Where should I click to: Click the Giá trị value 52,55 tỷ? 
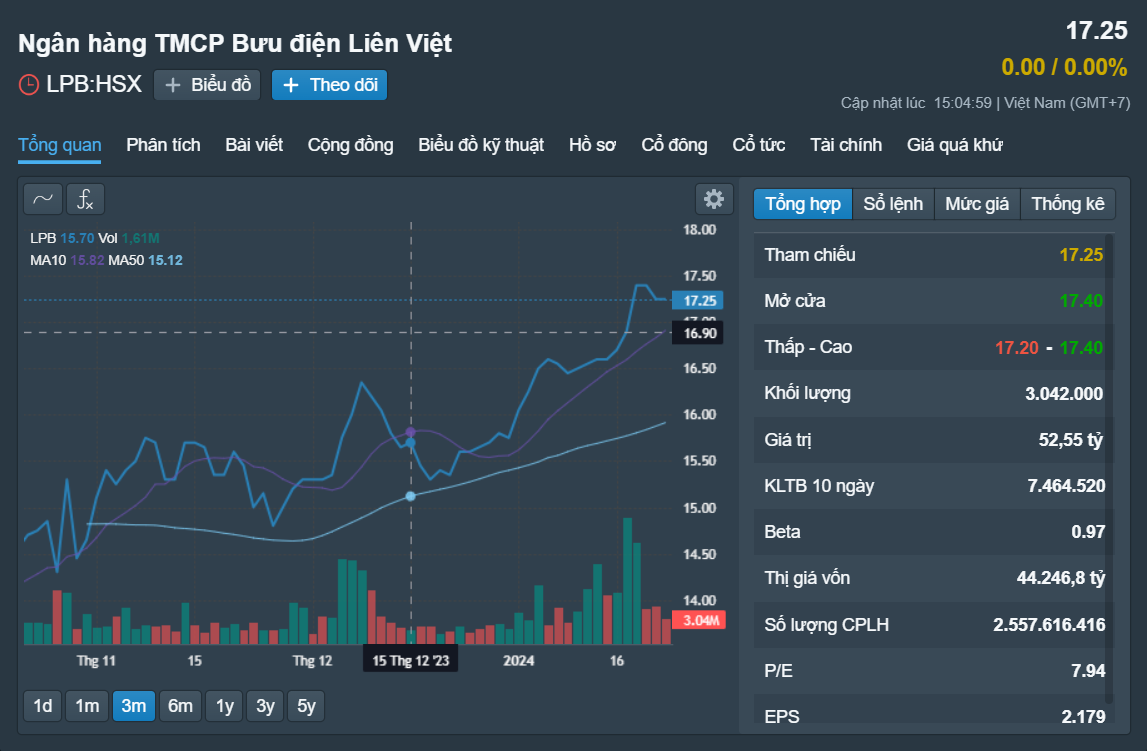1071,439
